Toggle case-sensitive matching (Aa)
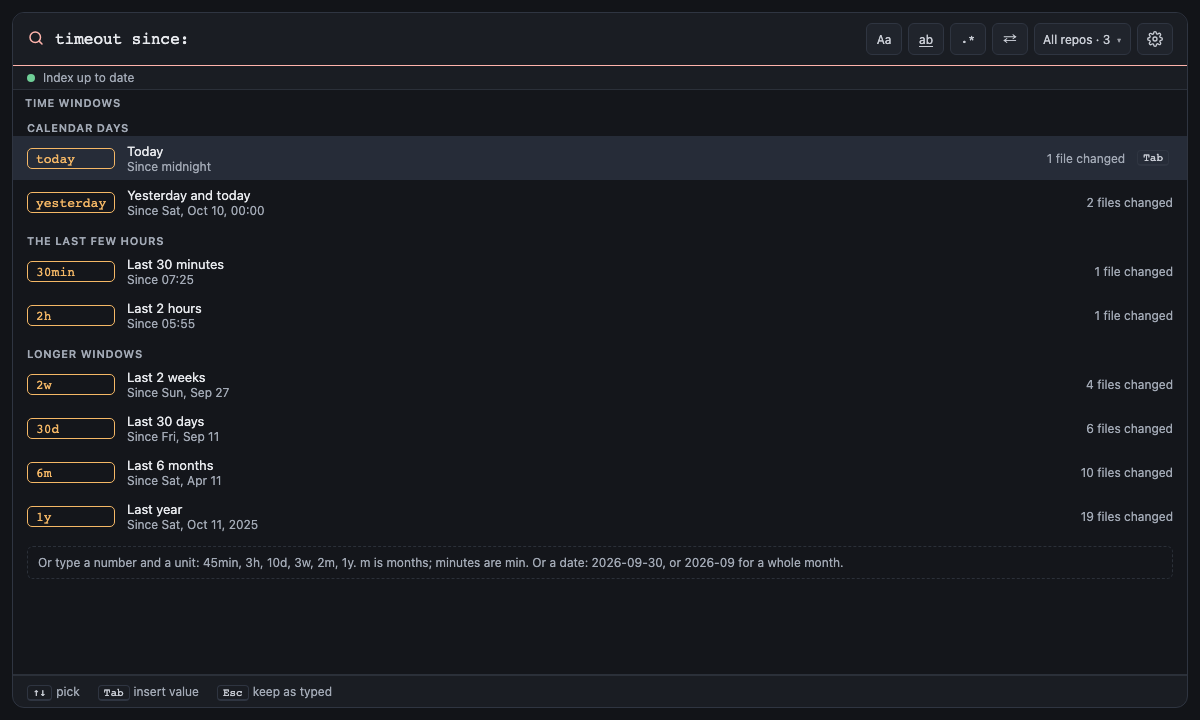 tap(884, 39)
